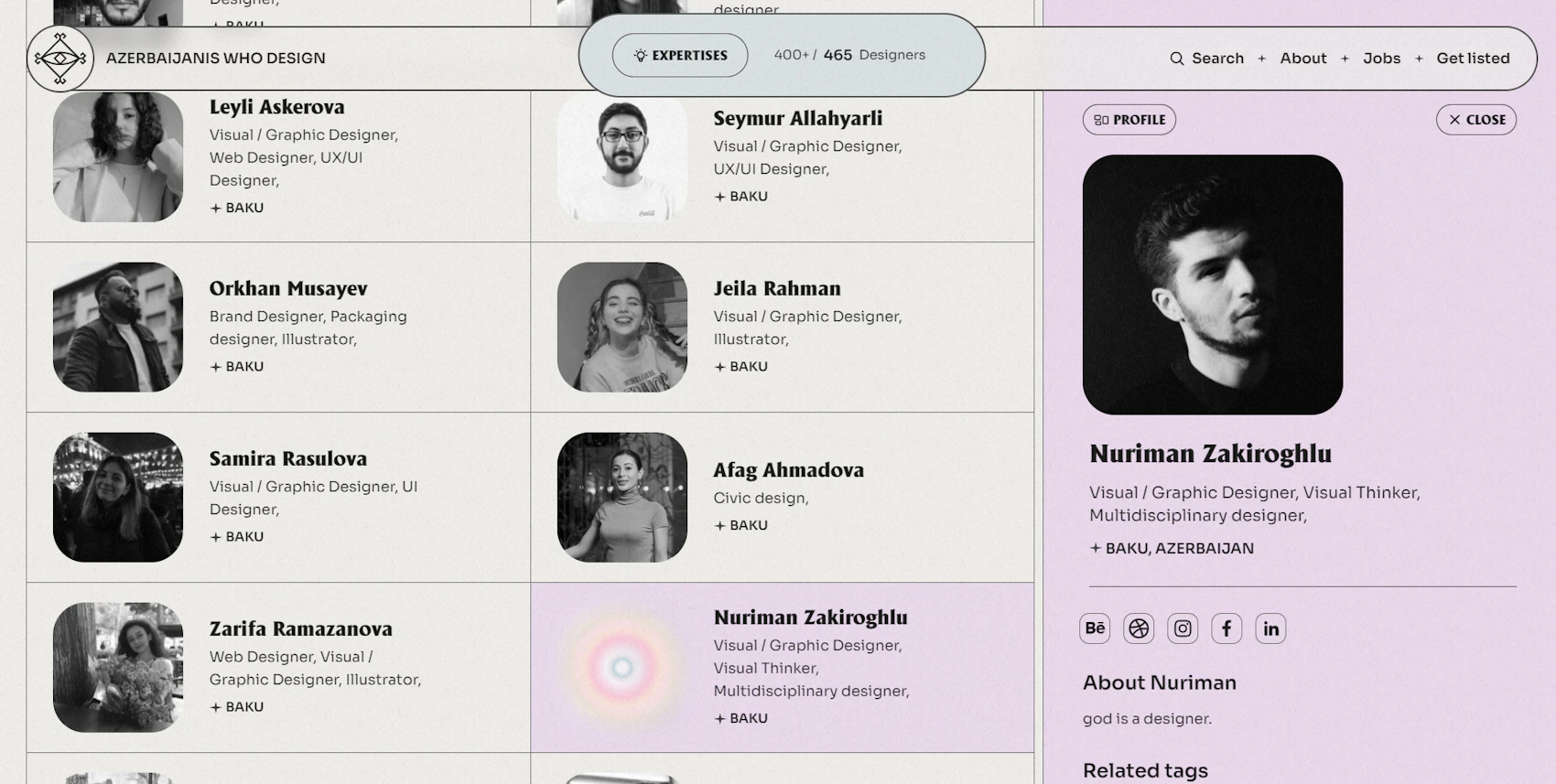Screen dimensions: 1556x784
Task: Open Nuriman's Facebook icon
Action: click(1226, 628)
